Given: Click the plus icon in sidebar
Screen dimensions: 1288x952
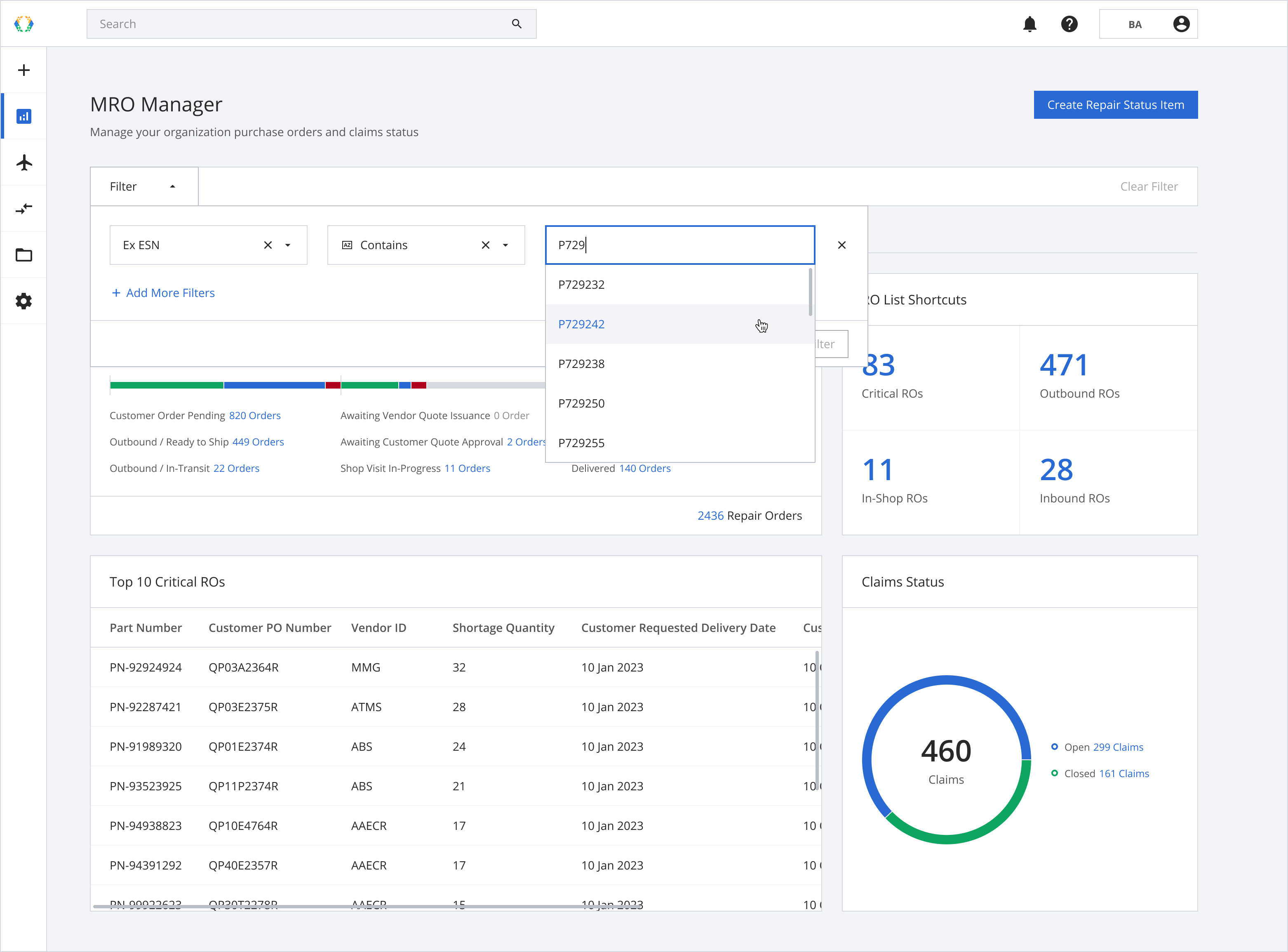Looking at the screenshot, I should 24,70.
